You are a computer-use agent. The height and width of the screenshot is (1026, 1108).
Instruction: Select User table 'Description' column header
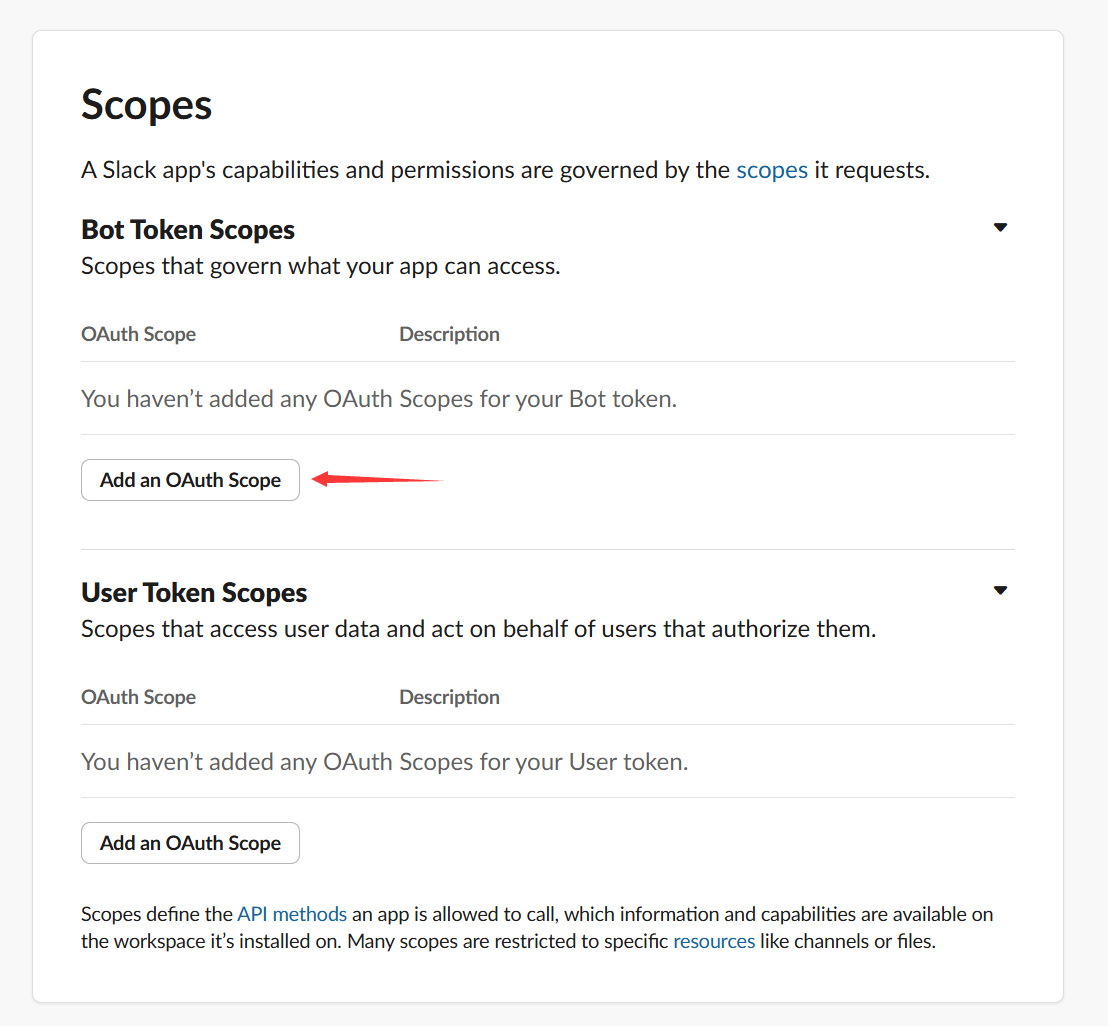[449, 697]
